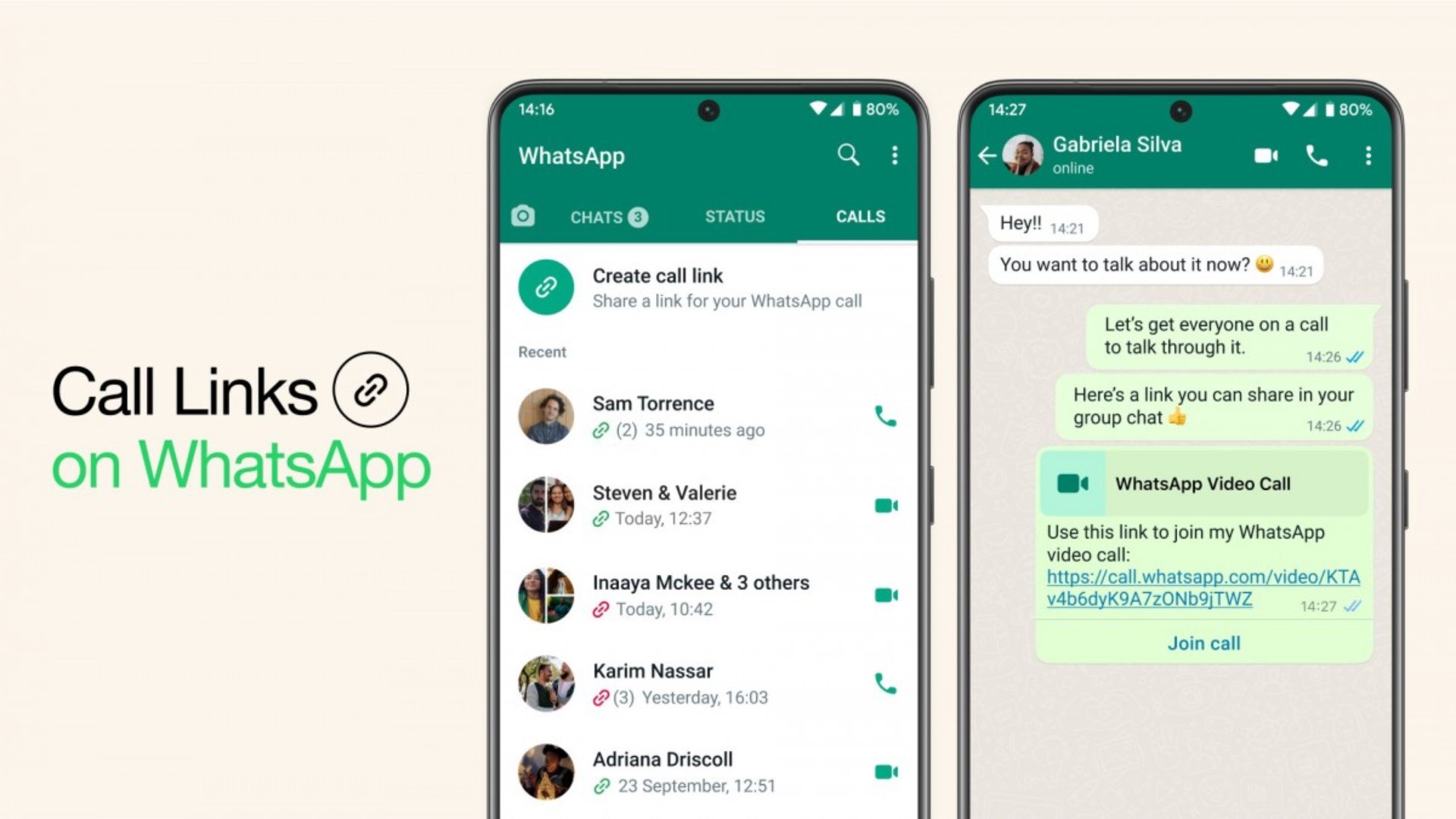Tap the video call icon for Steven & Valerie
The image size is (1456, 819).
(x=885, y=506)
